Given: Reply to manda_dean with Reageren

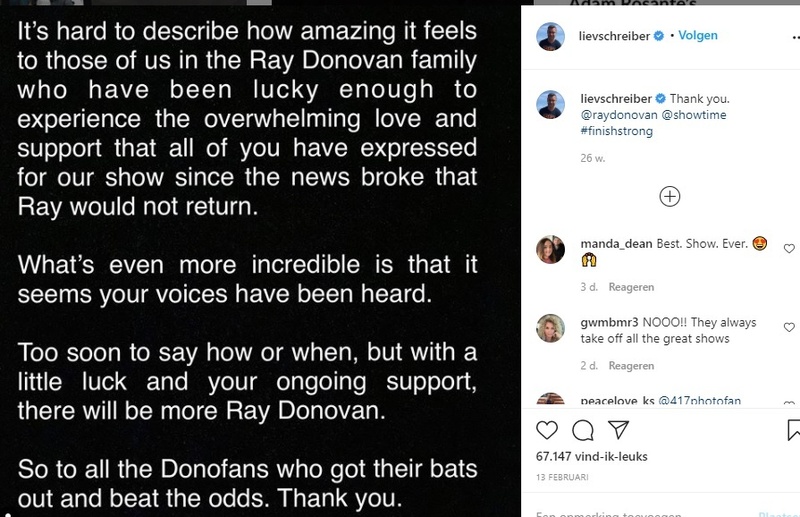Looking at the screenshot, I should coord(631,288).
